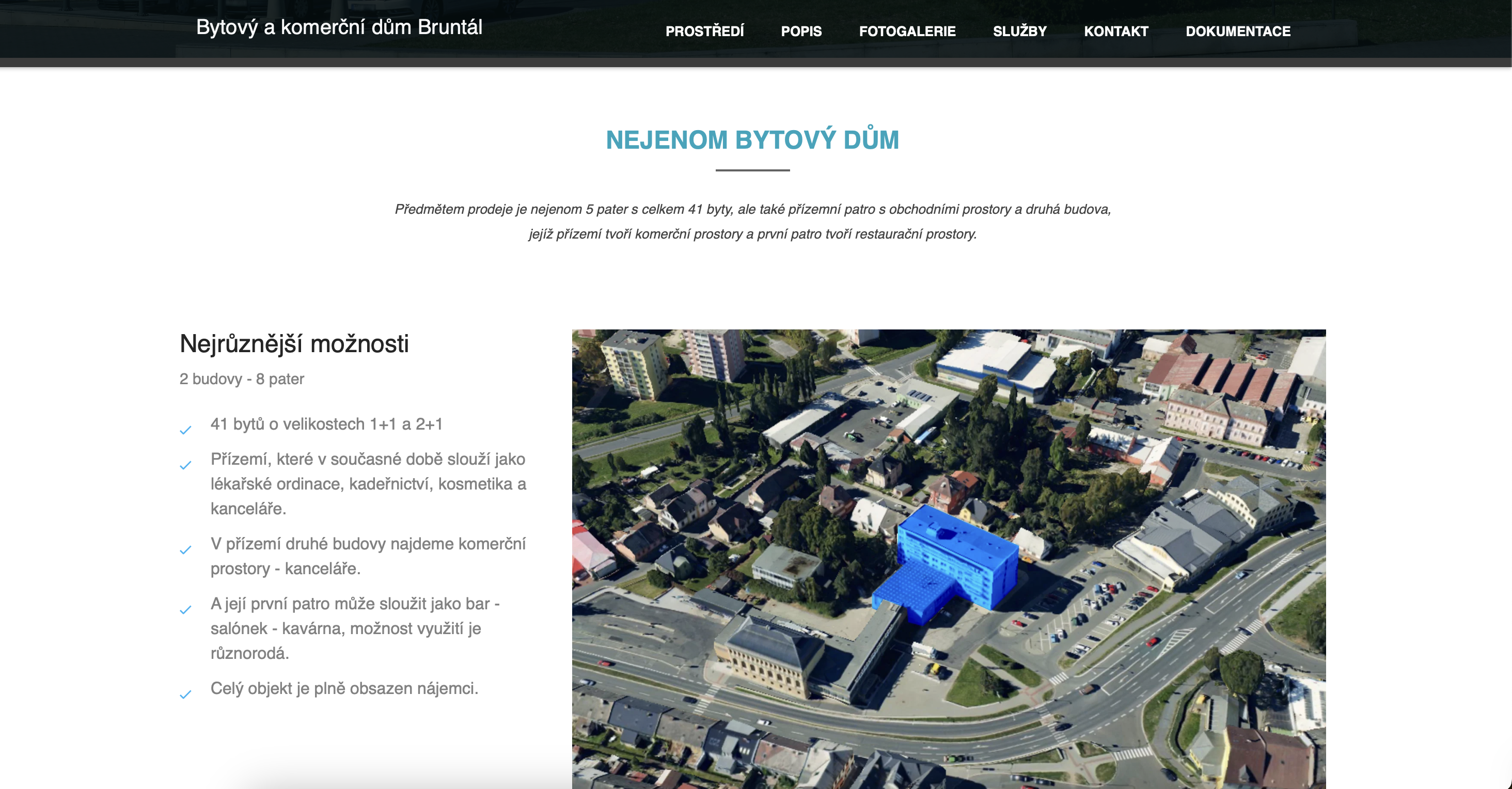This screenshot has height=789, width=1512.
Task: Click the Nejrůznější možnosti heading
Action: 294,343
